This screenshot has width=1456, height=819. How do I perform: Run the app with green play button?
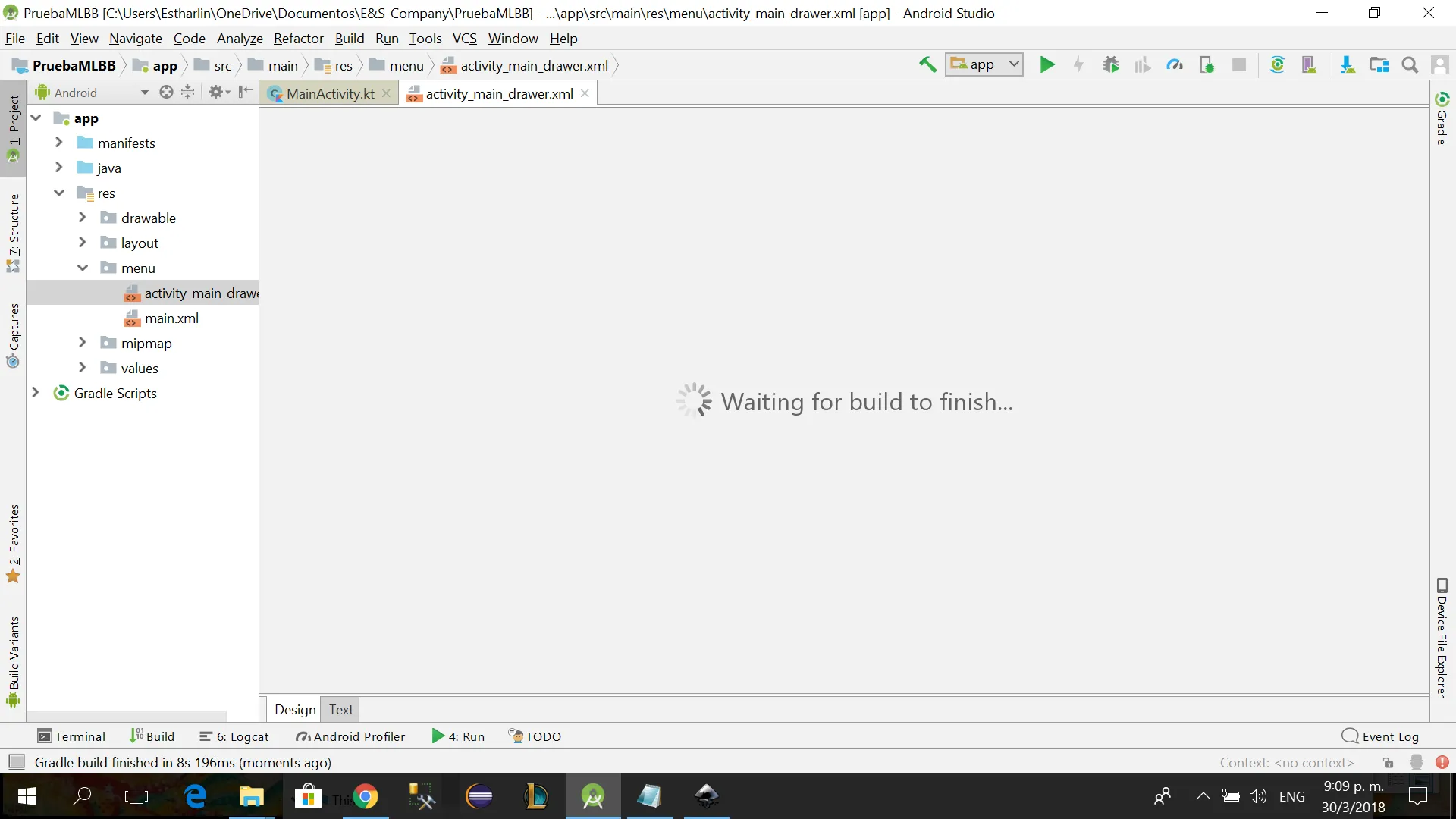pos(1046,65)
